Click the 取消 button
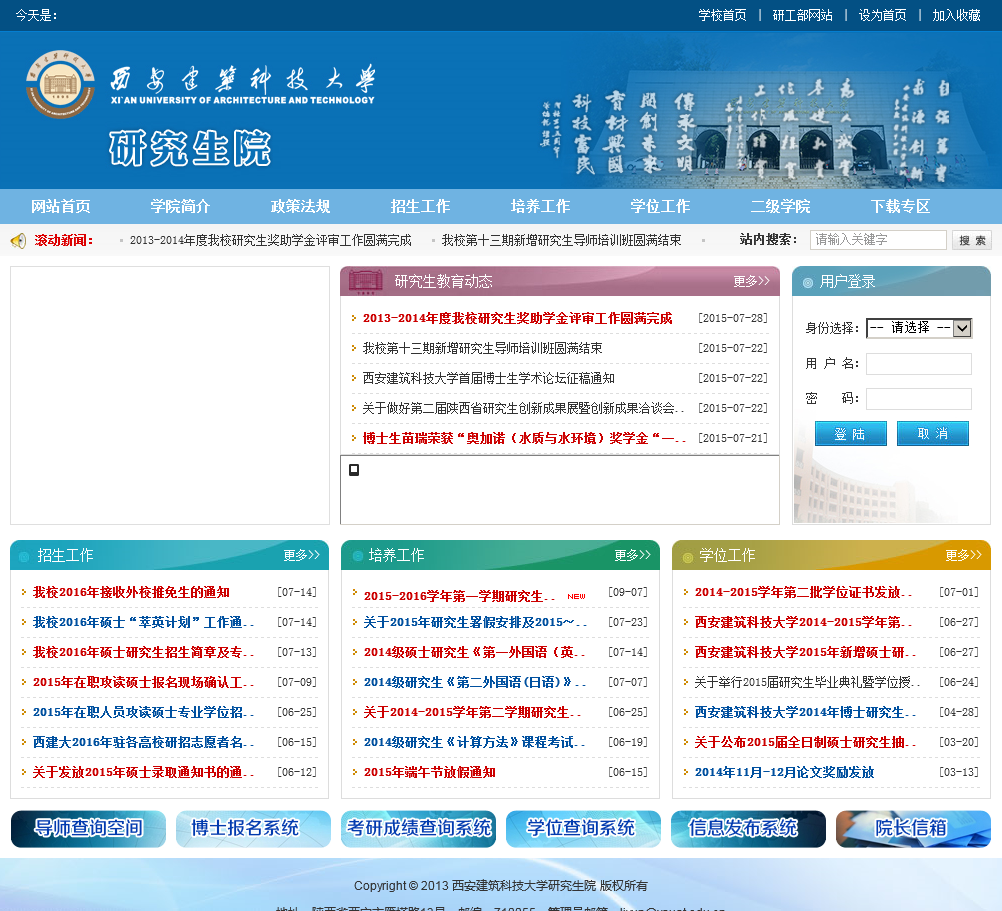This screenshot has width=1002, height=911. (x=933, y=434)
